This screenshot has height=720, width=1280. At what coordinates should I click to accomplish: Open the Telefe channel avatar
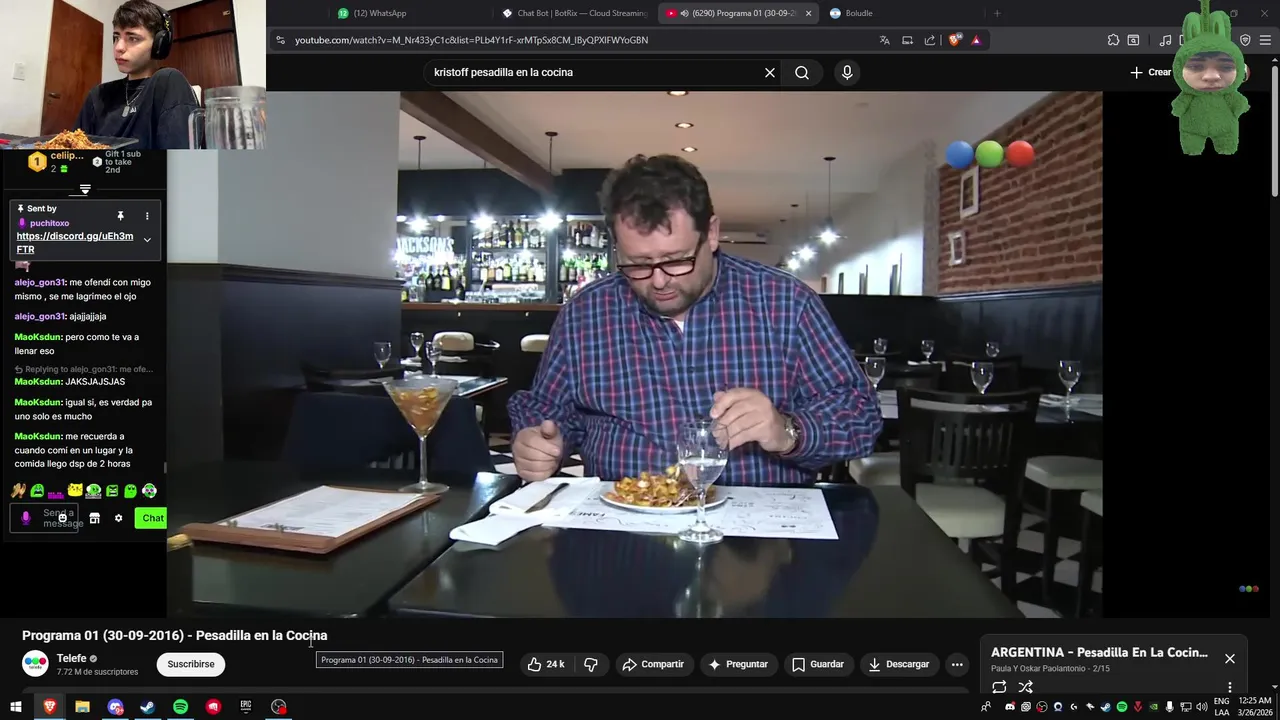[35, 664]
